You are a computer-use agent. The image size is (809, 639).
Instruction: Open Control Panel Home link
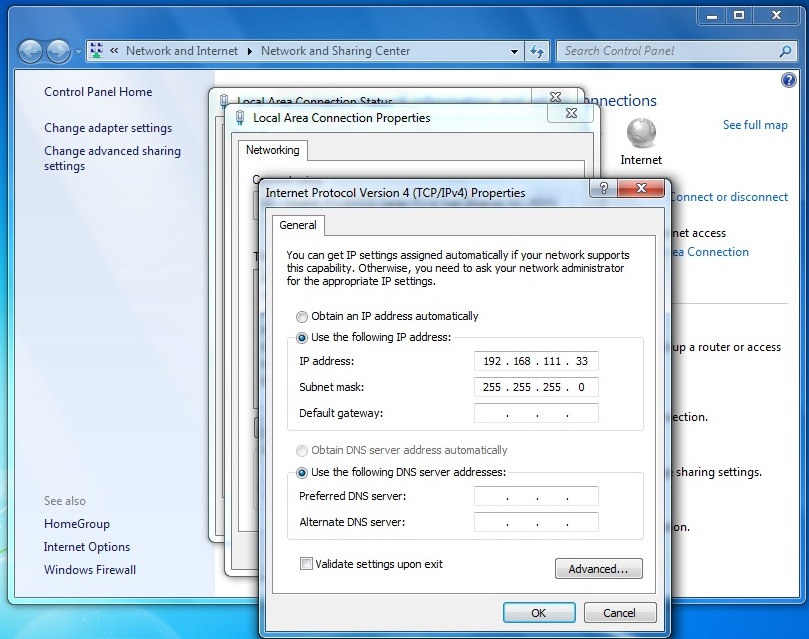click(x=98, y=92)
